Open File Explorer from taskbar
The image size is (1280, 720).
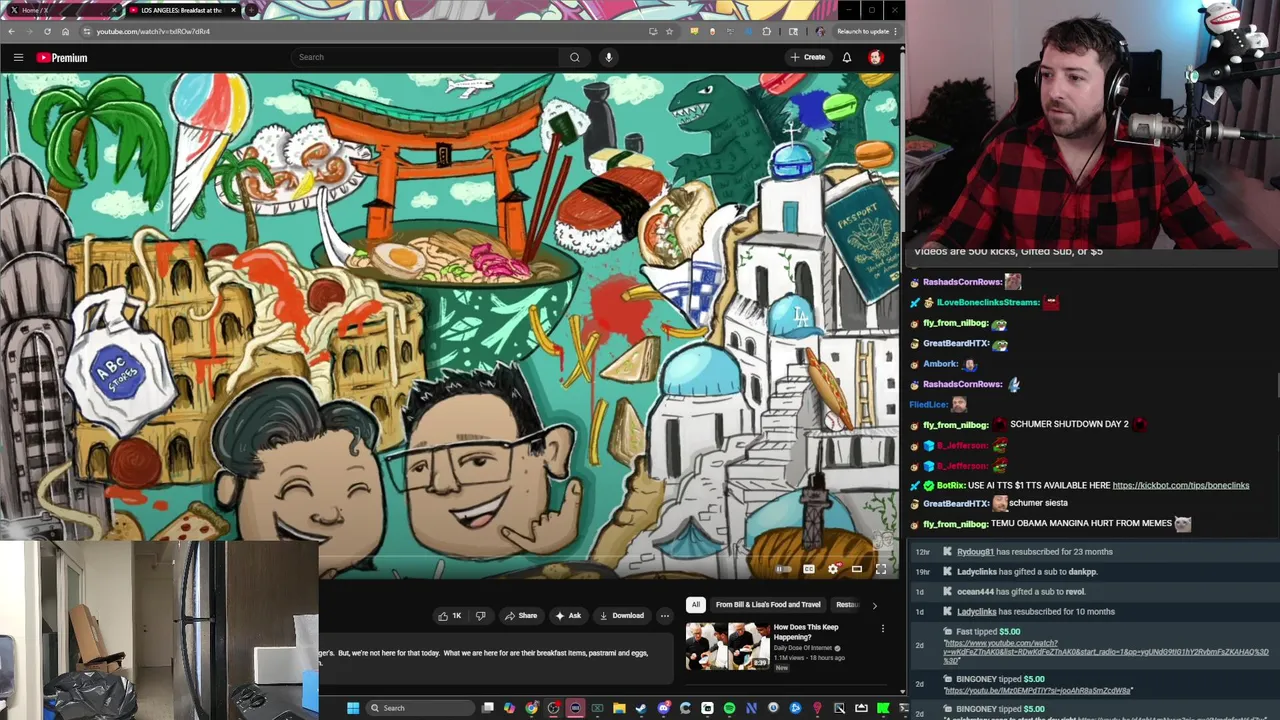click(619, 708)
